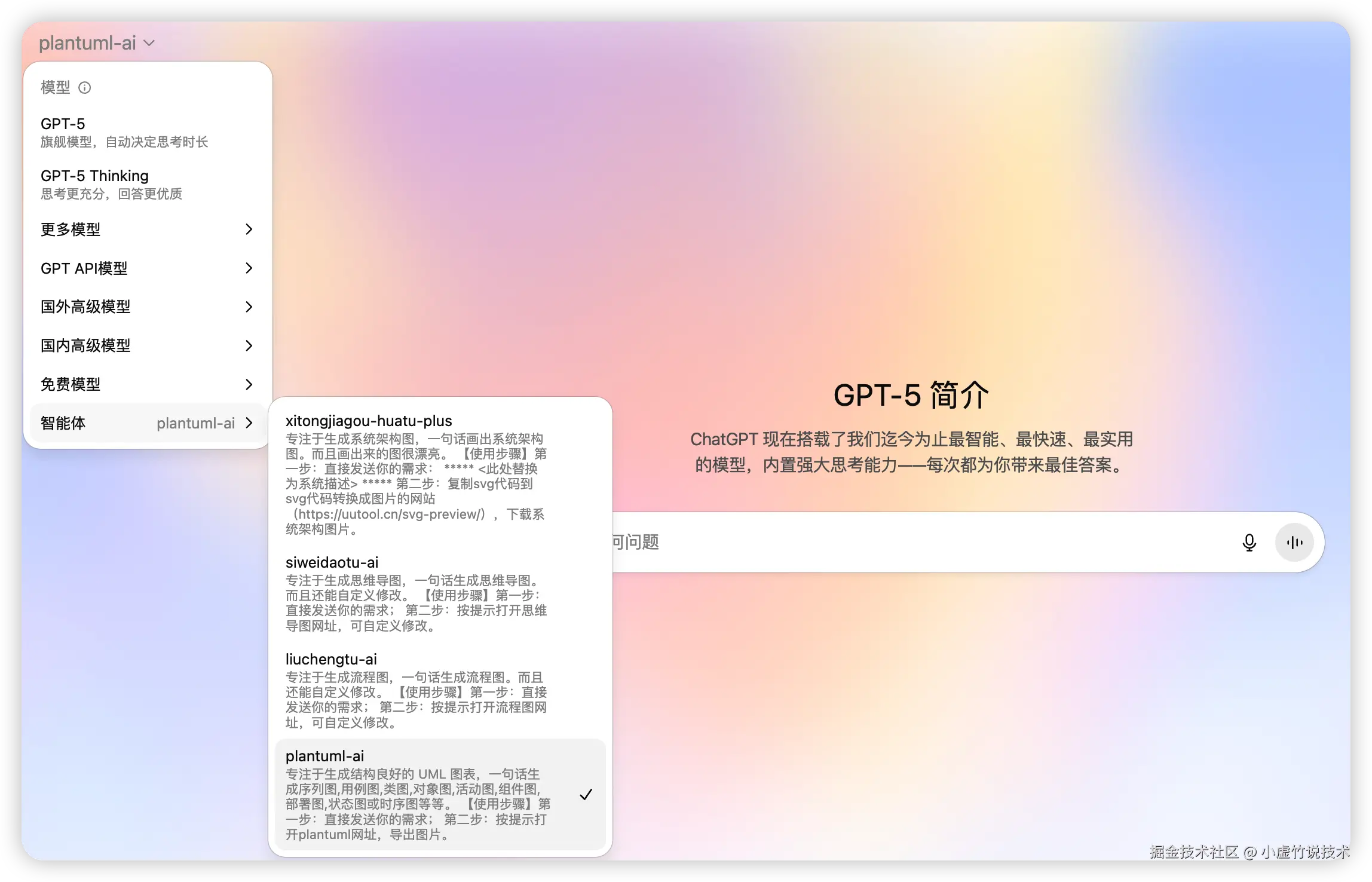The height and width of the screenshot is (882, 1372).
Task: Open the 智能体 agents submenu
Action: [146, 423]
